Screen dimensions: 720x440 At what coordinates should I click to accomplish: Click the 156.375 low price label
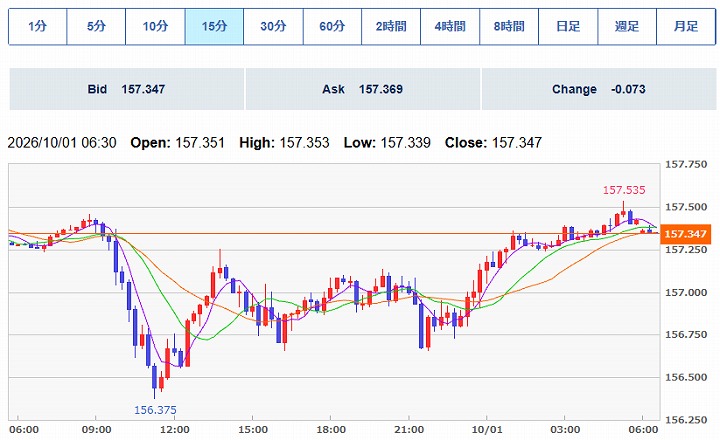click(155, 410)
